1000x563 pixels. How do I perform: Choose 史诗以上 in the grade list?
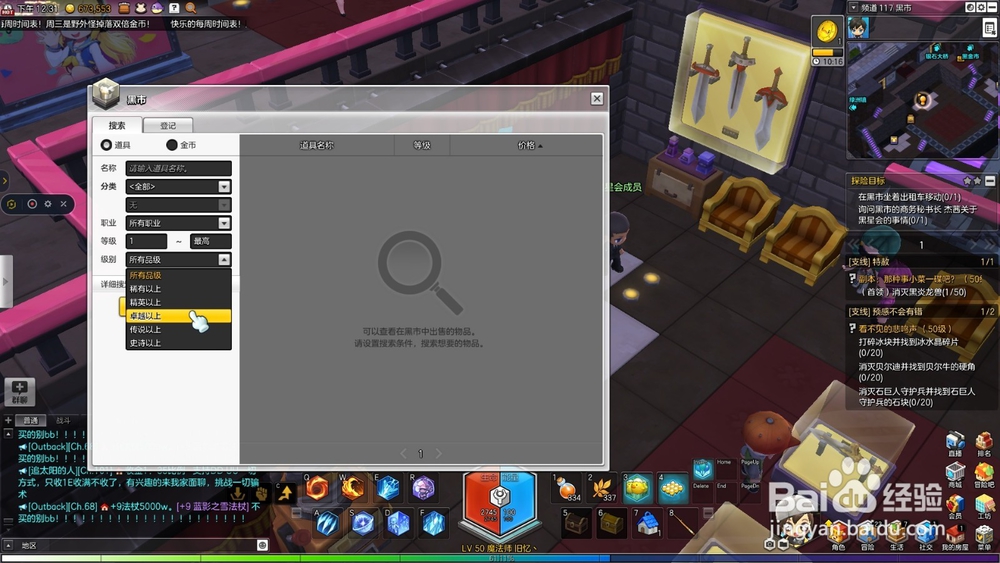pos(179,343)
